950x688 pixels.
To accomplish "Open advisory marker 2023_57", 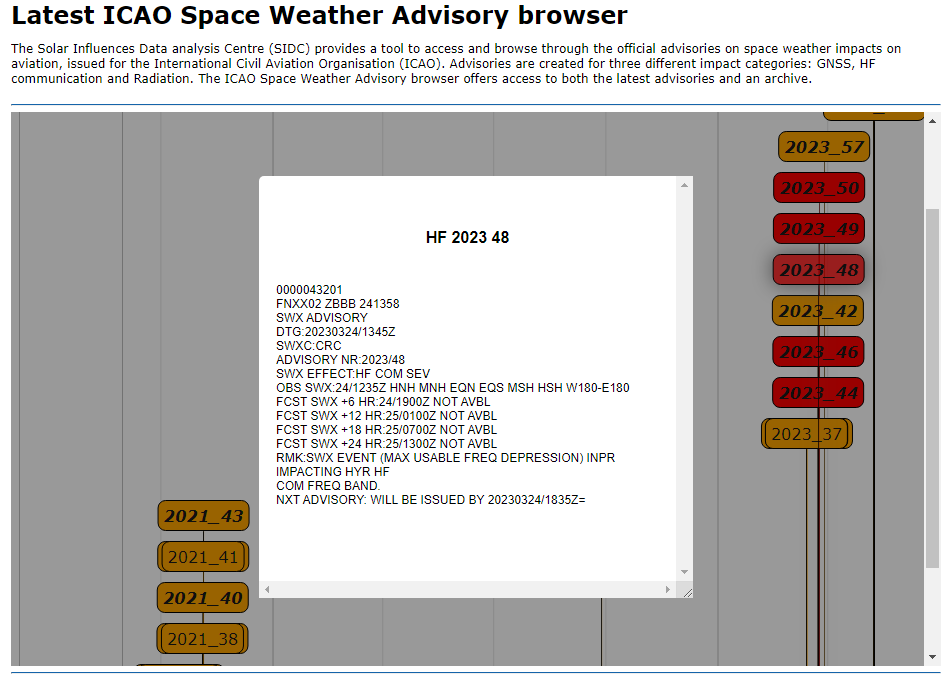I will 823,147.
